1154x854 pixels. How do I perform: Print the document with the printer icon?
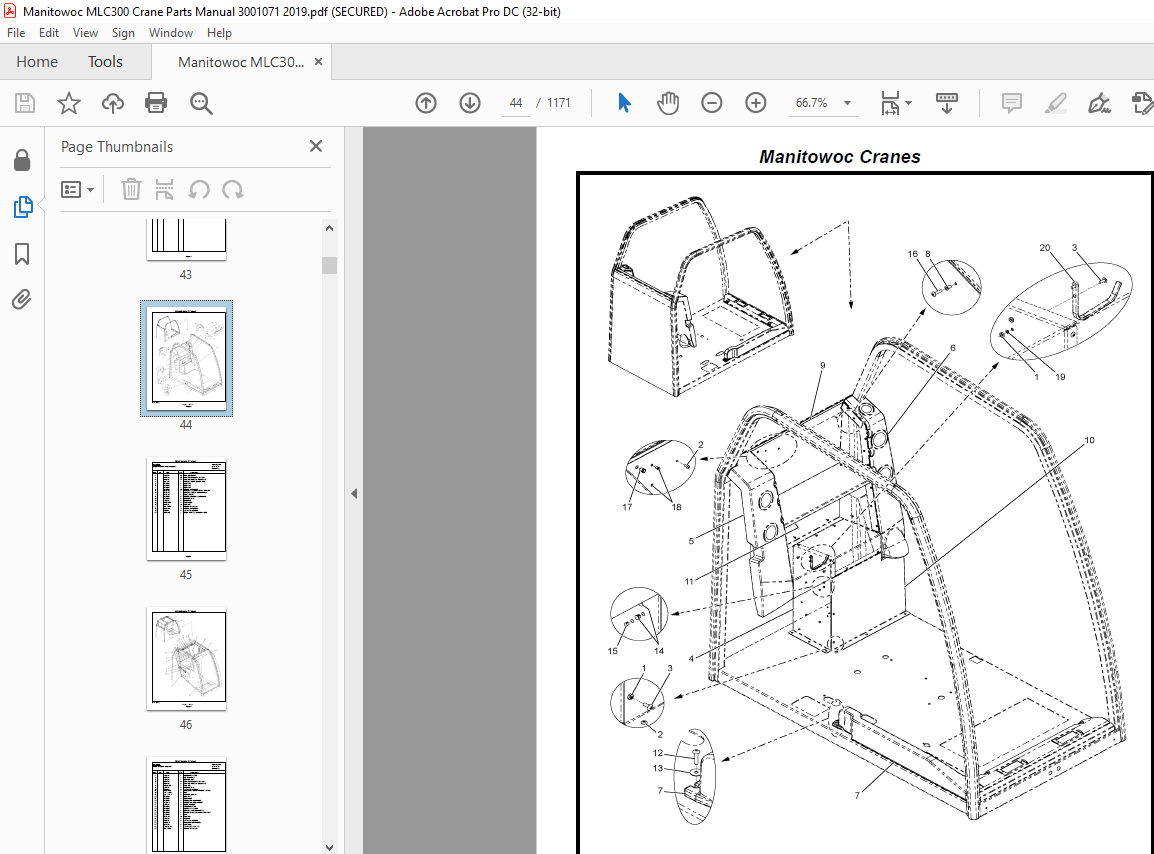156,103
